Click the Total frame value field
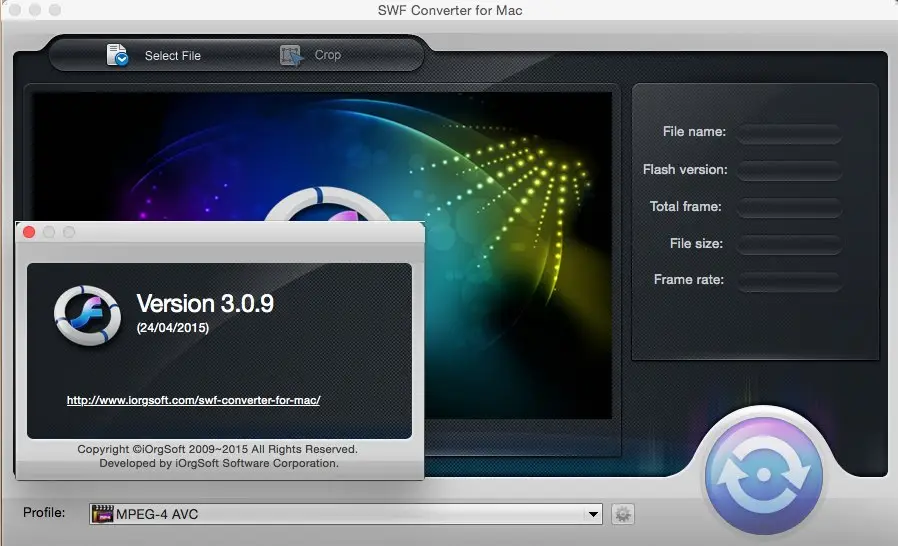The image size is (898, 546). (x=789, y=207)
